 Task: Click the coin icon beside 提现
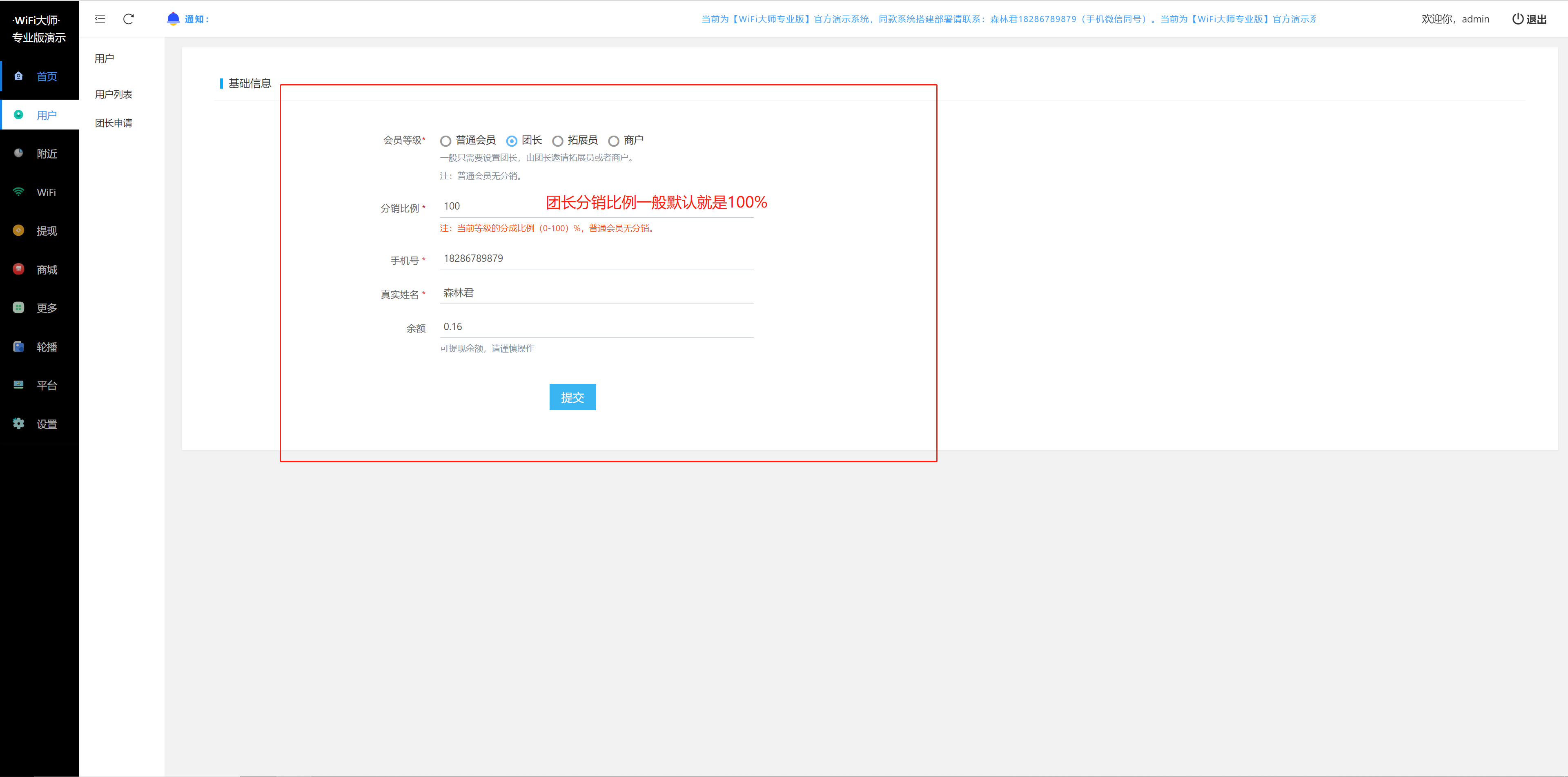pos(18,230)
